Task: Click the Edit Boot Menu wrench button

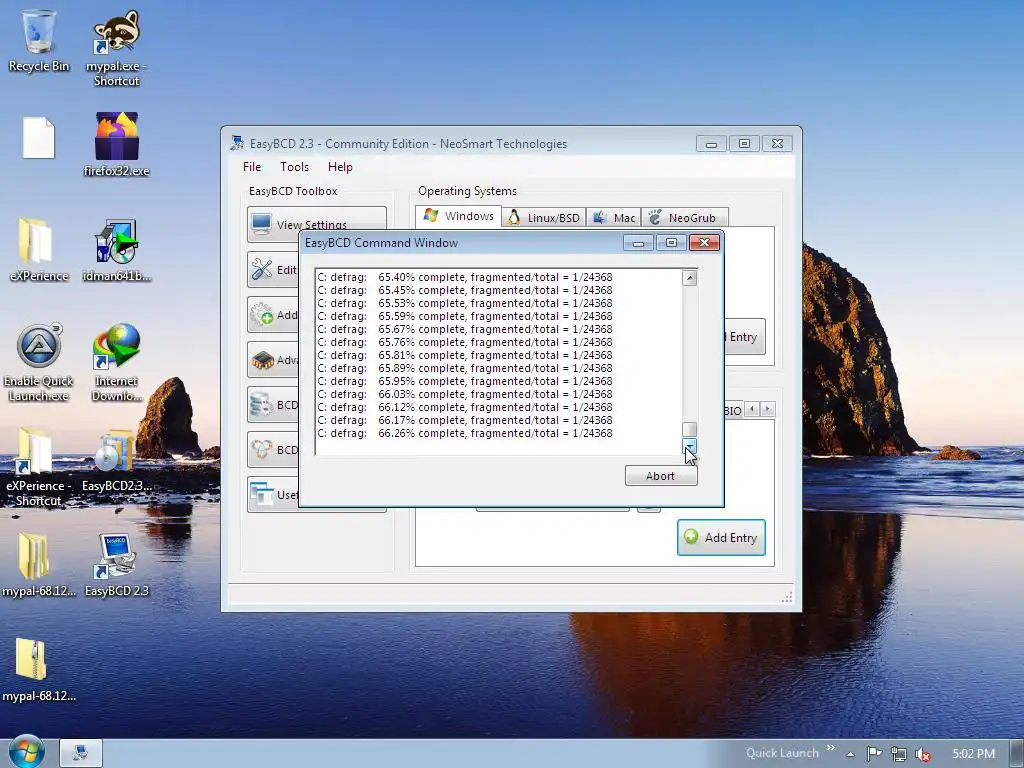Action: click(273, 270)
